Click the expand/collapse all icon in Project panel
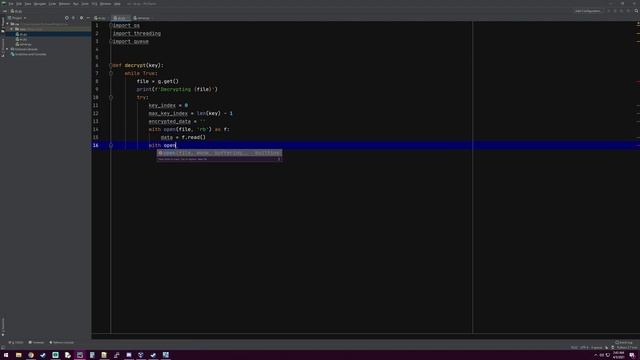The height and width of the screenshot is (360, 640). pyautogui.click(x=73, y=18)
